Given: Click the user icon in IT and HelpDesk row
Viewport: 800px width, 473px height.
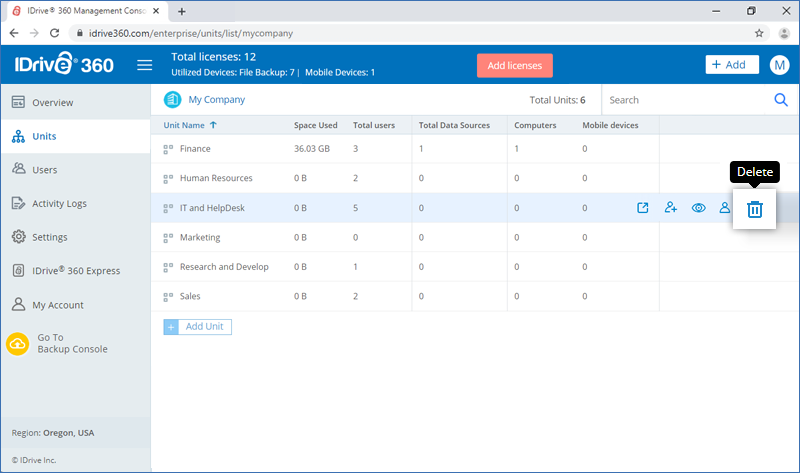Looking at the screenshot, I should 724,208.
